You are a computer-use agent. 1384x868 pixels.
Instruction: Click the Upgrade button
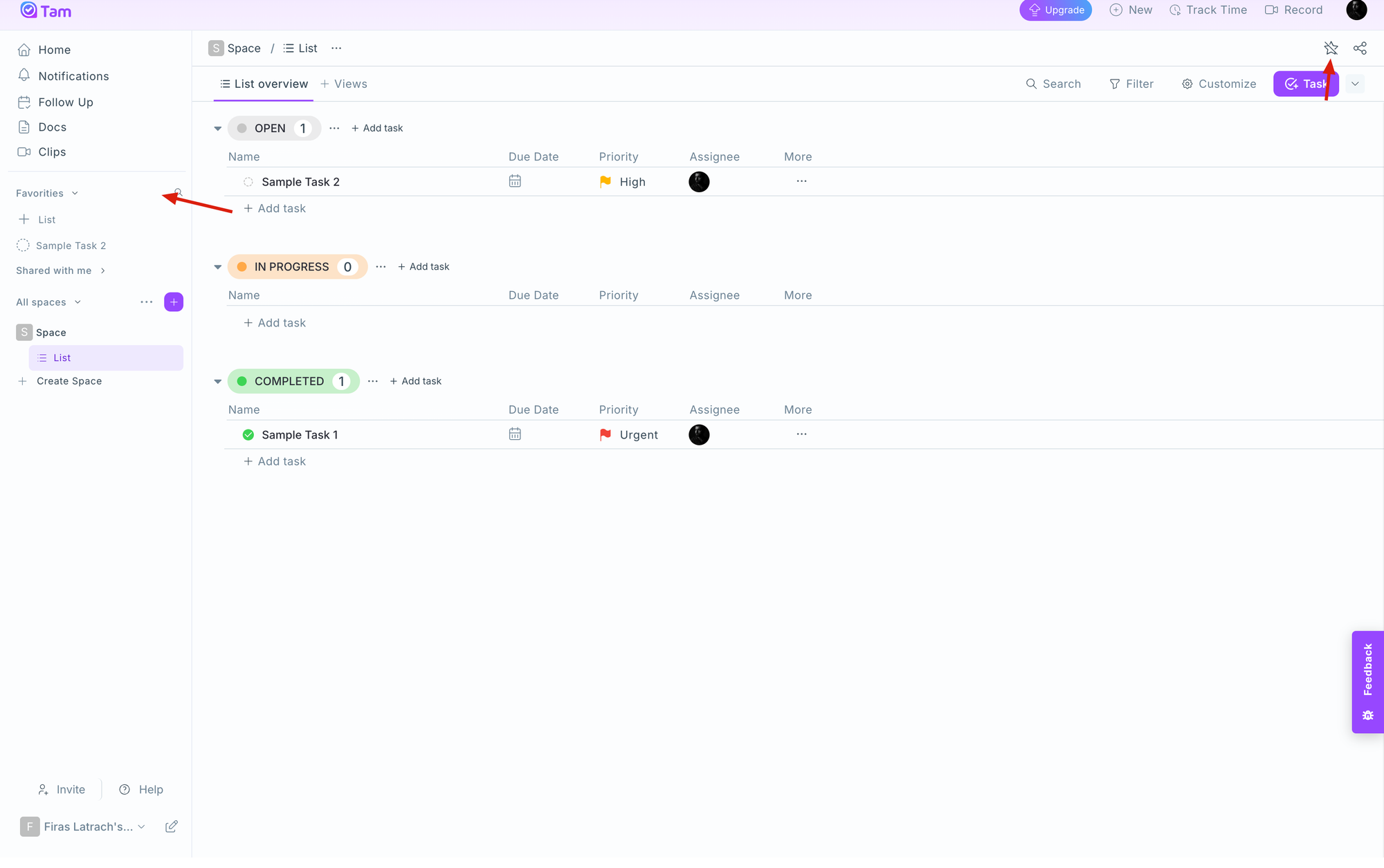click(1055, 10)
